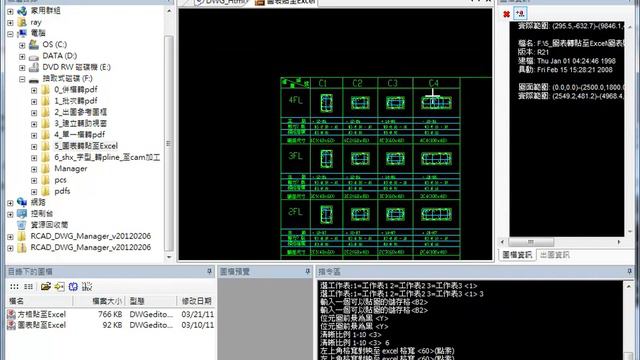Select the second RCAD_DWG_Manager_v20120206 folder
Viewport: 640px width, 360px height.
coord(90,247)
